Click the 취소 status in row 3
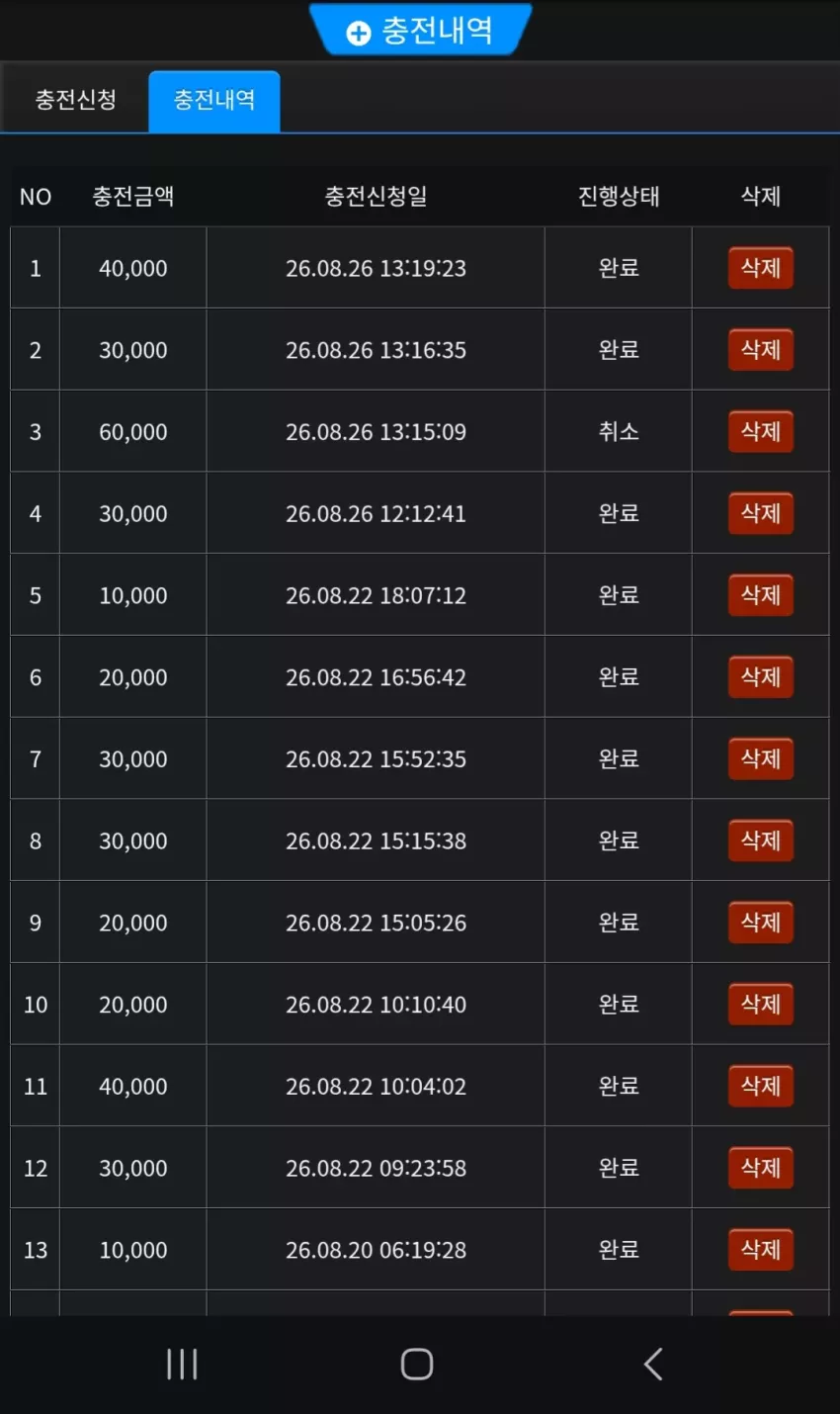840x1414 pixels. point(619,431)
